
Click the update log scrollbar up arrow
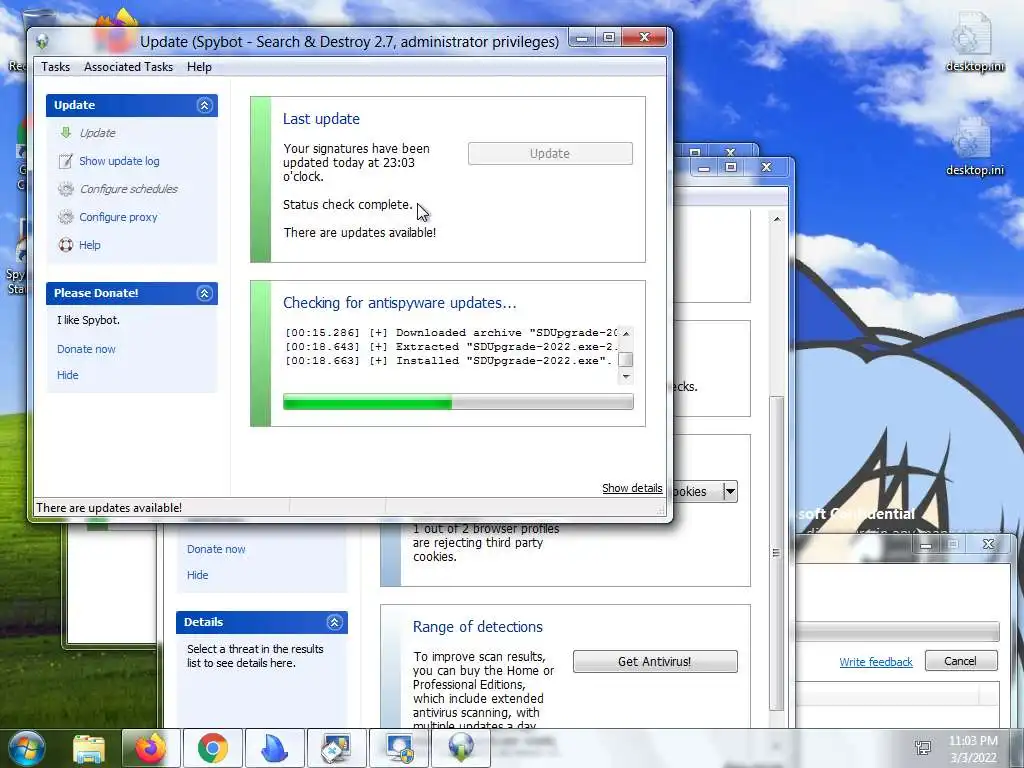626,333
